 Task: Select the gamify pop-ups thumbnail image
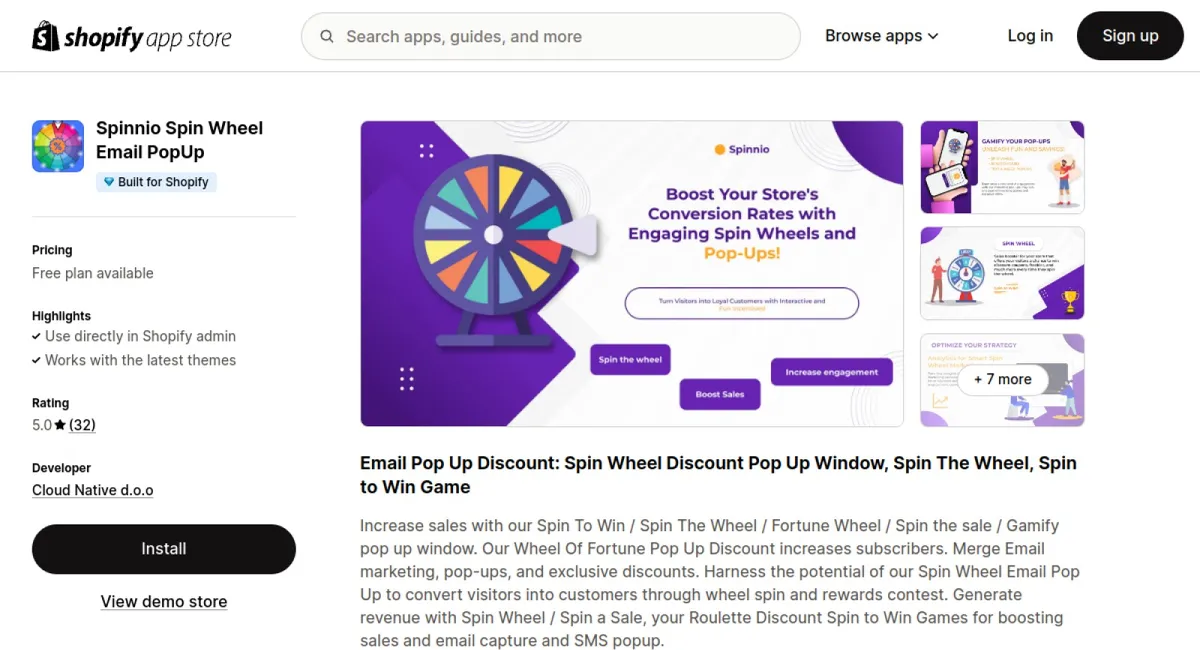1001,167
